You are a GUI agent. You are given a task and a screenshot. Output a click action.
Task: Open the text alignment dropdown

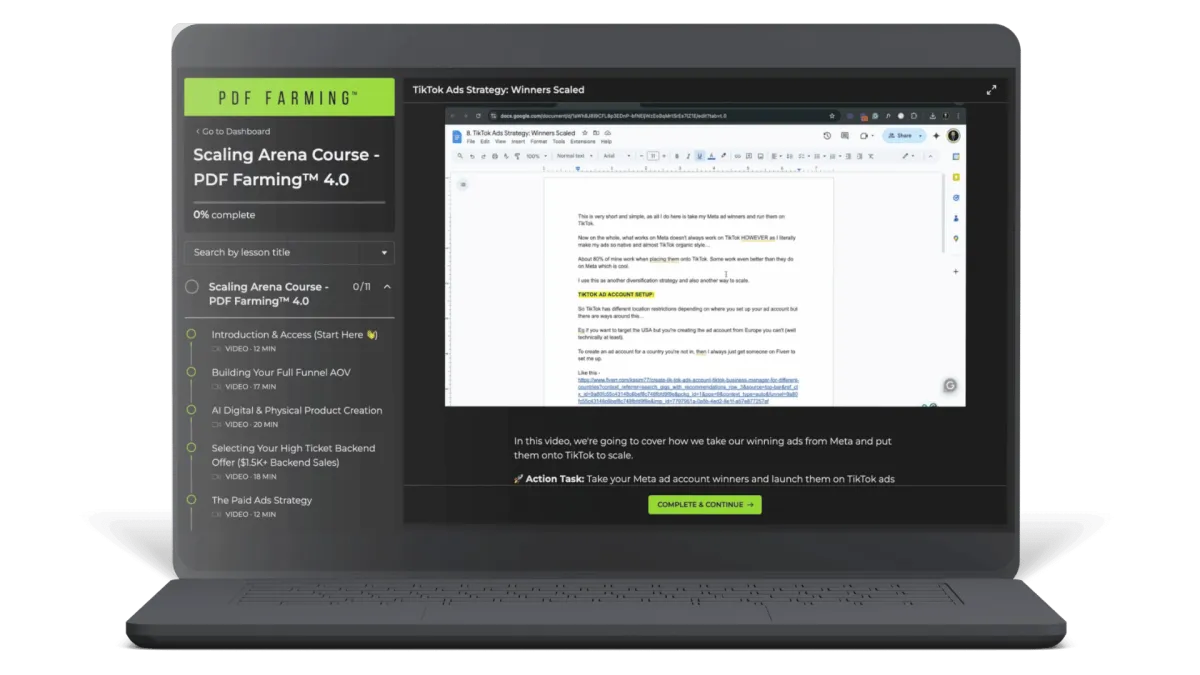775,156
